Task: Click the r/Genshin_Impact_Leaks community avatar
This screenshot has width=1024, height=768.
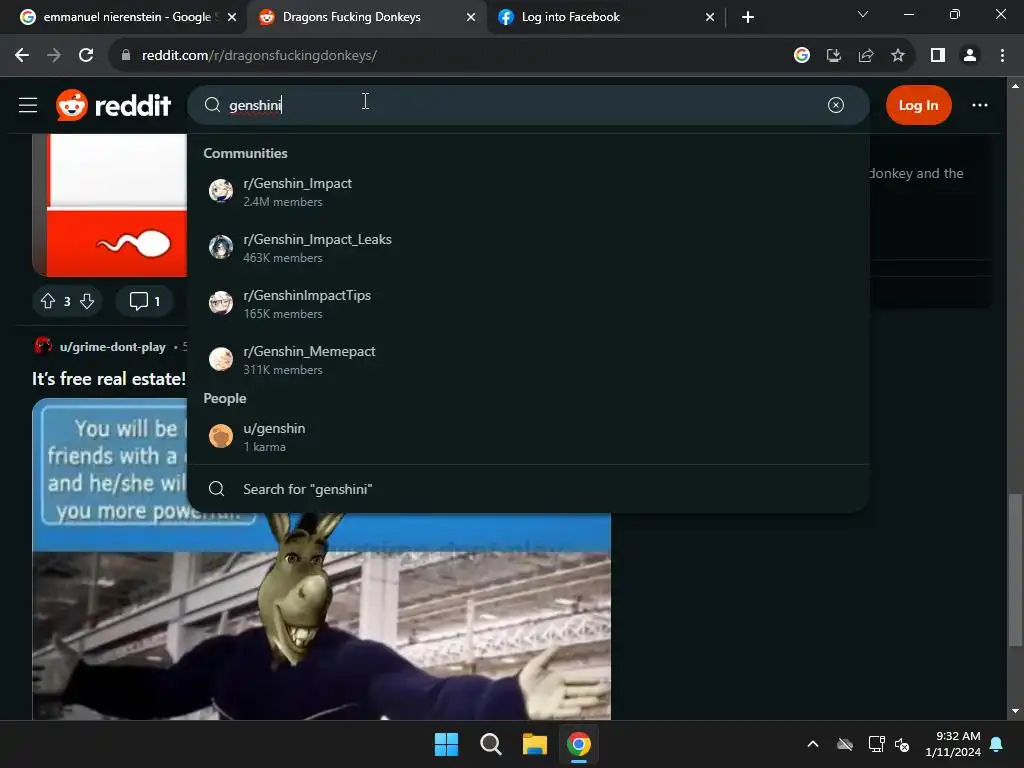Action: (x=221, y=248)
